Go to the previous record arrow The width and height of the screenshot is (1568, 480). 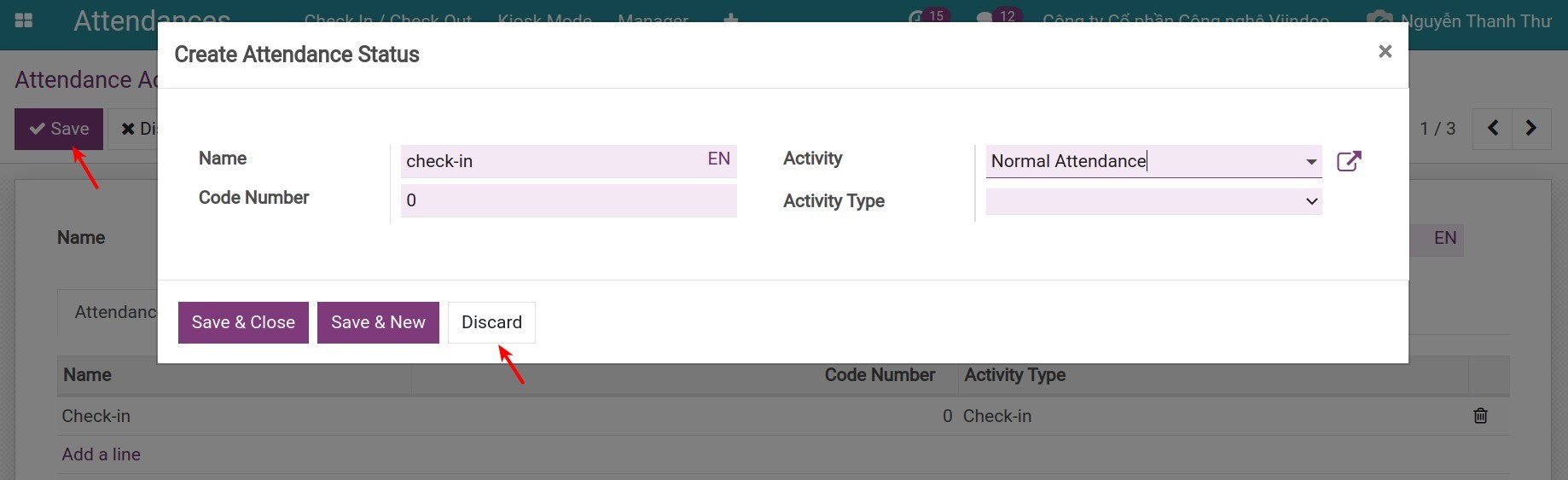point(1492,129)
